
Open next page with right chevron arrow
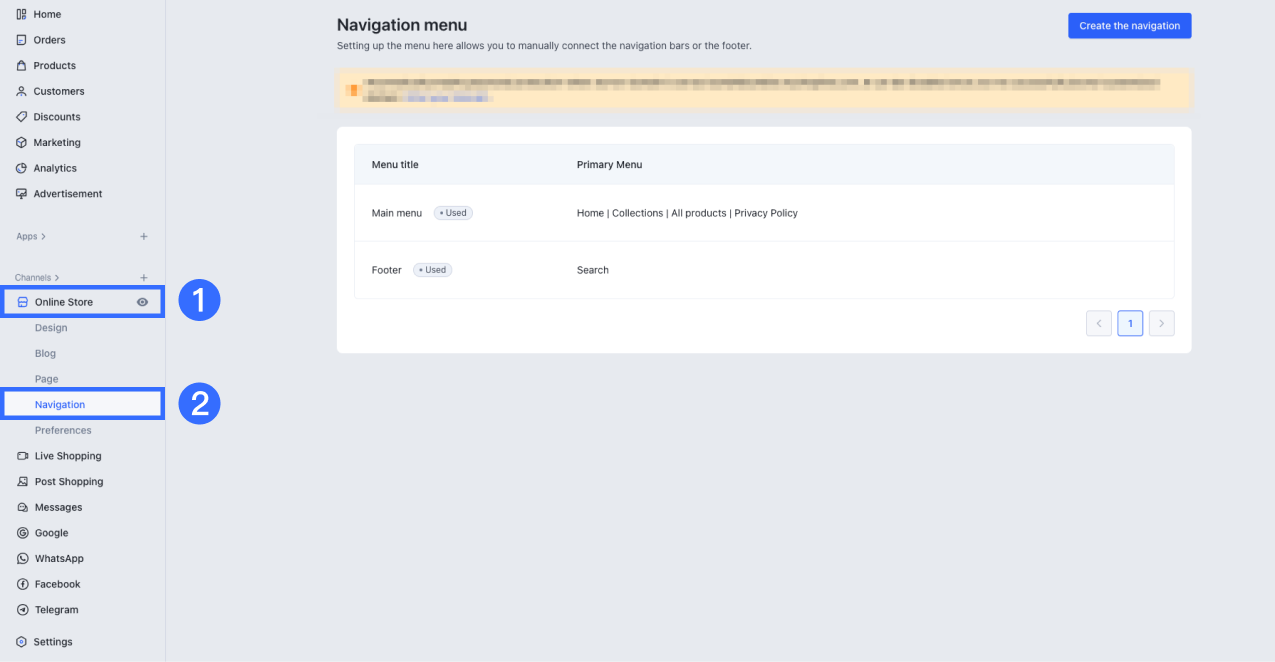(x=1161, y=322)
